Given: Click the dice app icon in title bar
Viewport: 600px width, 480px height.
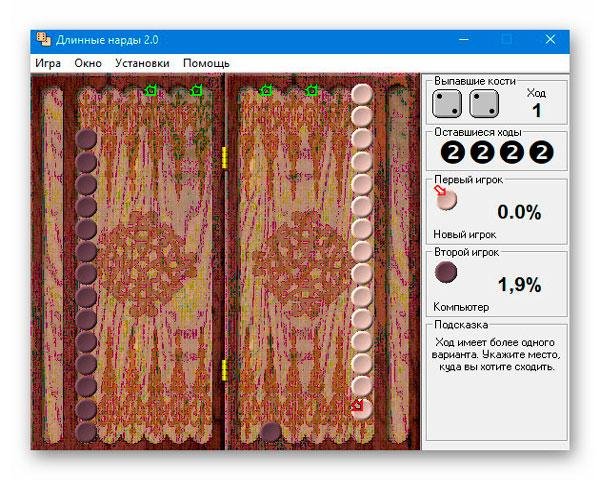Looking at the screenshot, I should [43, 40].
